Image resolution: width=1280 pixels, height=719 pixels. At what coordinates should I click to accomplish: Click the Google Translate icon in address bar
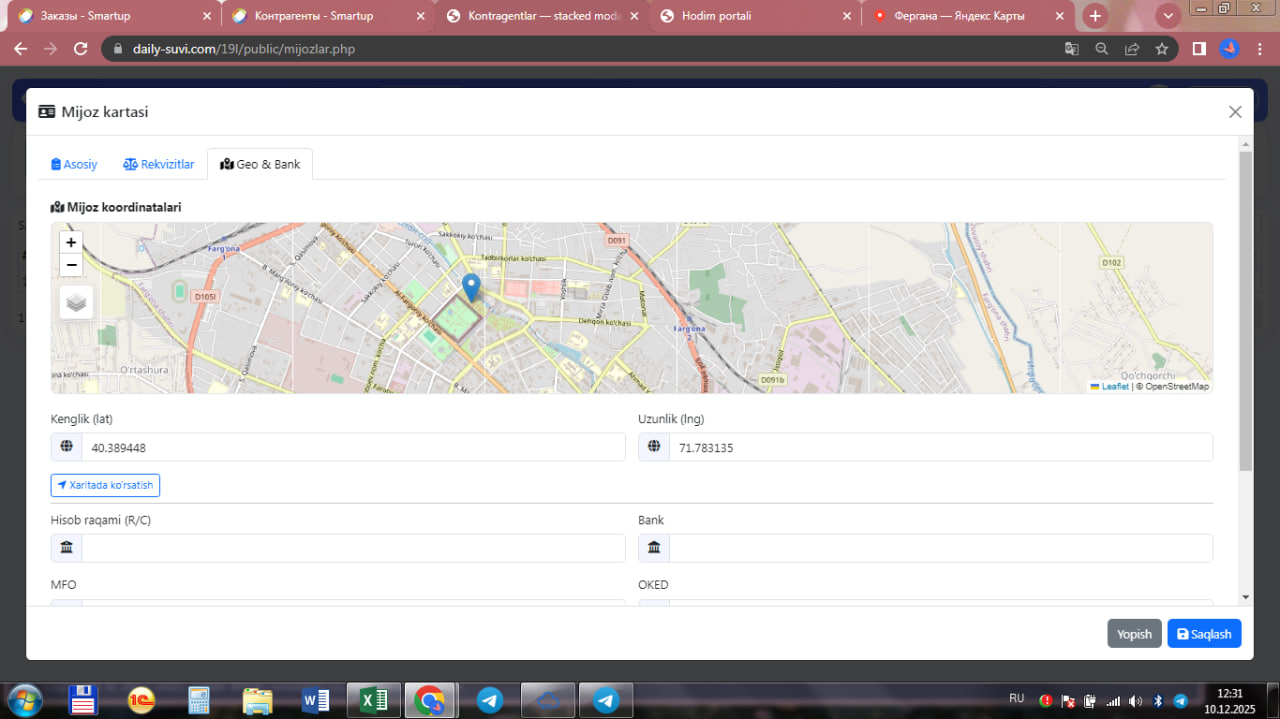[x=1071, y=49]
